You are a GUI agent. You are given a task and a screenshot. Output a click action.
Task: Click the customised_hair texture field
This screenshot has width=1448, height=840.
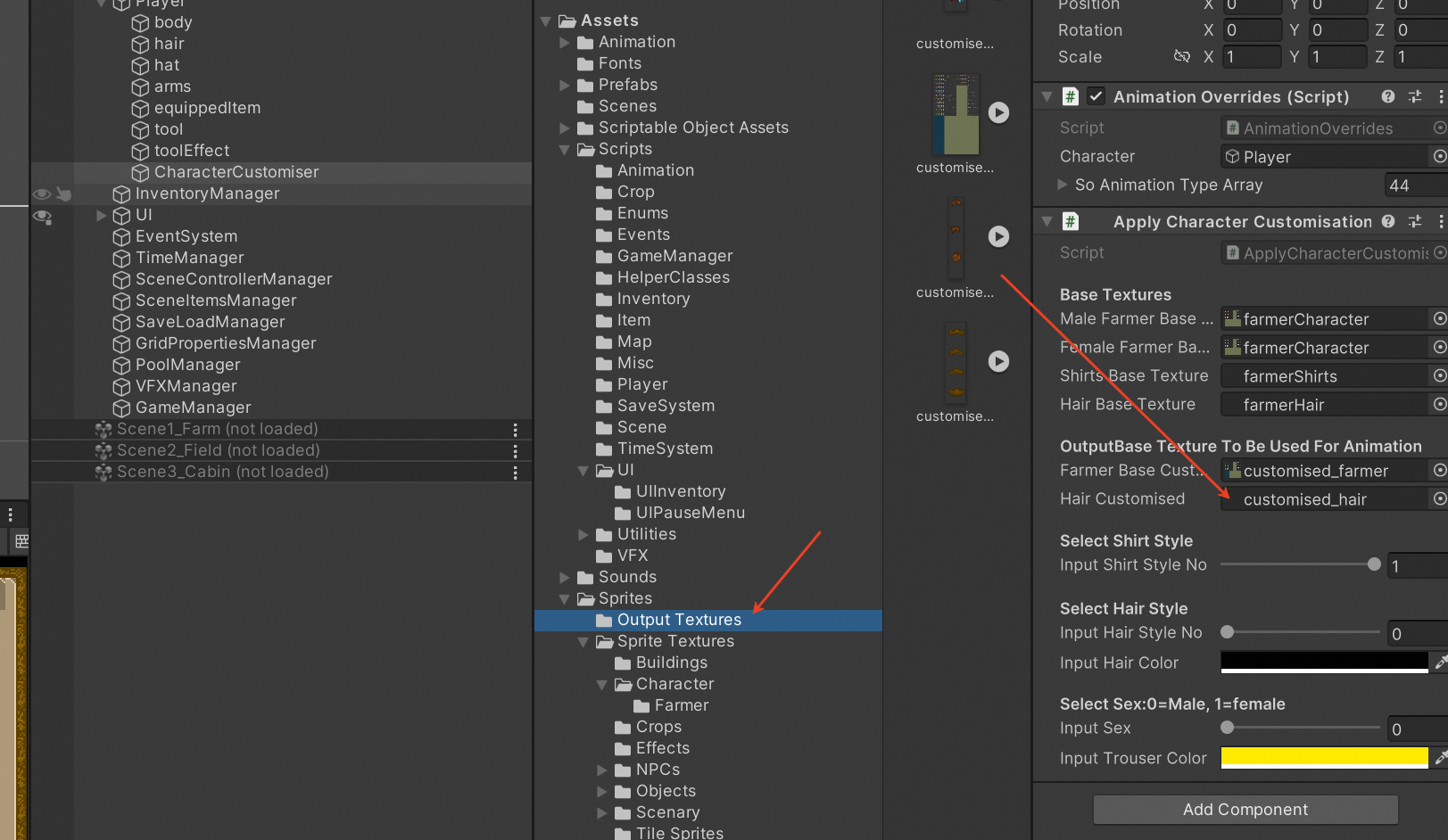point(1325,499)
